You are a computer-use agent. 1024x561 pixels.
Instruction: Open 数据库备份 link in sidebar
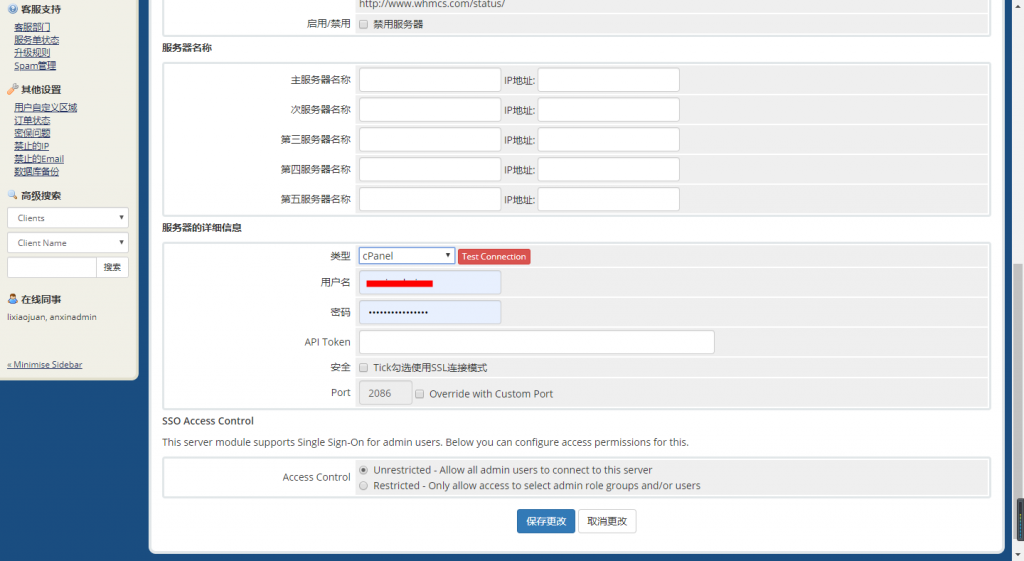(37, 172)
